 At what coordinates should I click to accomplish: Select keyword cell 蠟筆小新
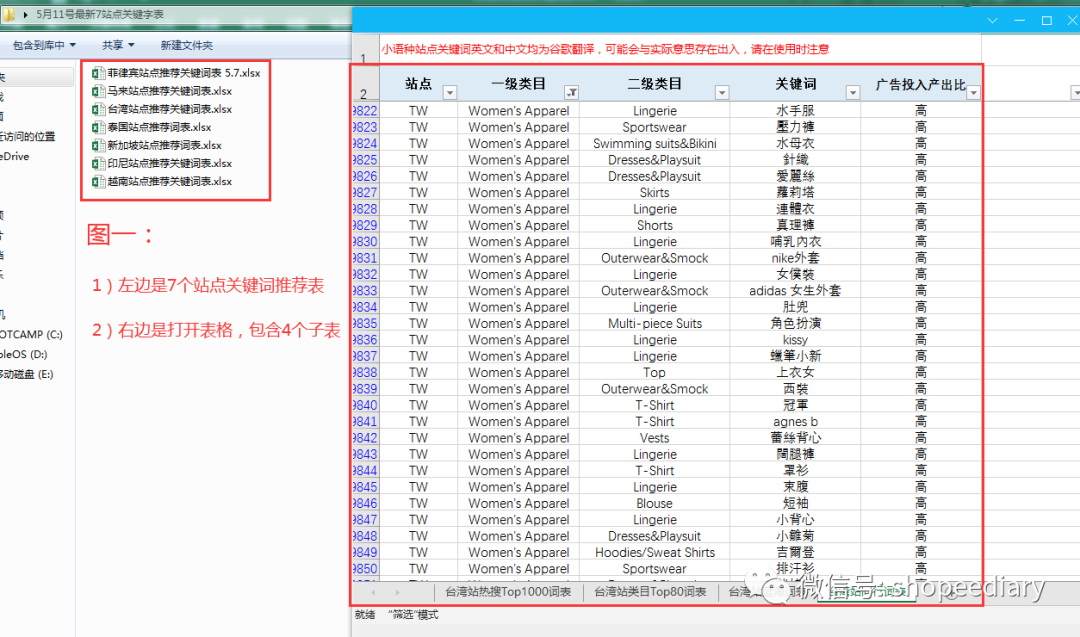(x=796, y=356)
